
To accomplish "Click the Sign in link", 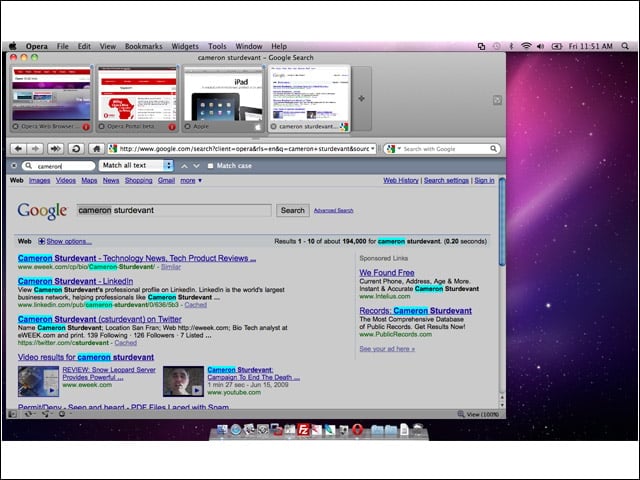I will click(x=484, y=180).
